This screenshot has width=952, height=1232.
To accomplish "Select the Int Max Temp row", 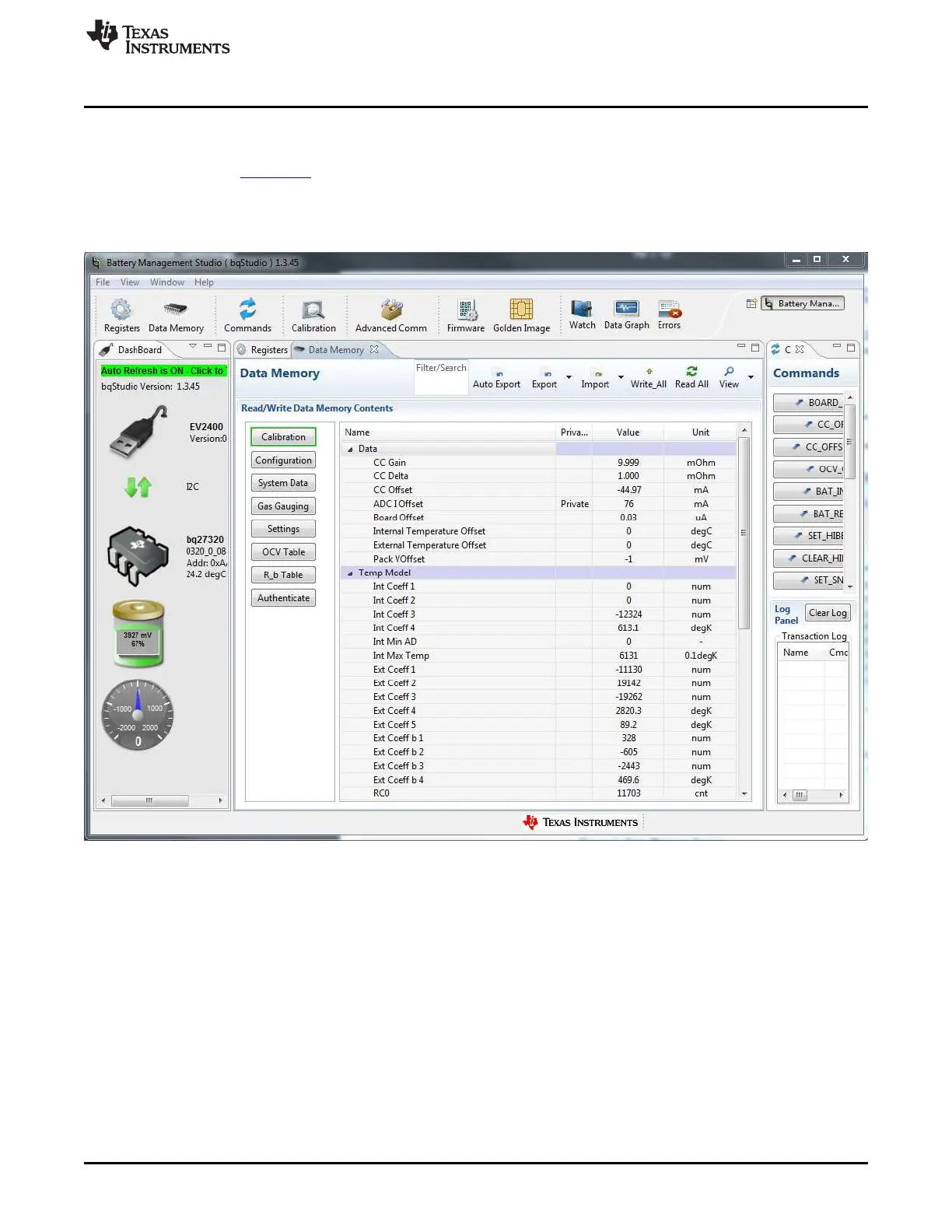I will 538,656.
